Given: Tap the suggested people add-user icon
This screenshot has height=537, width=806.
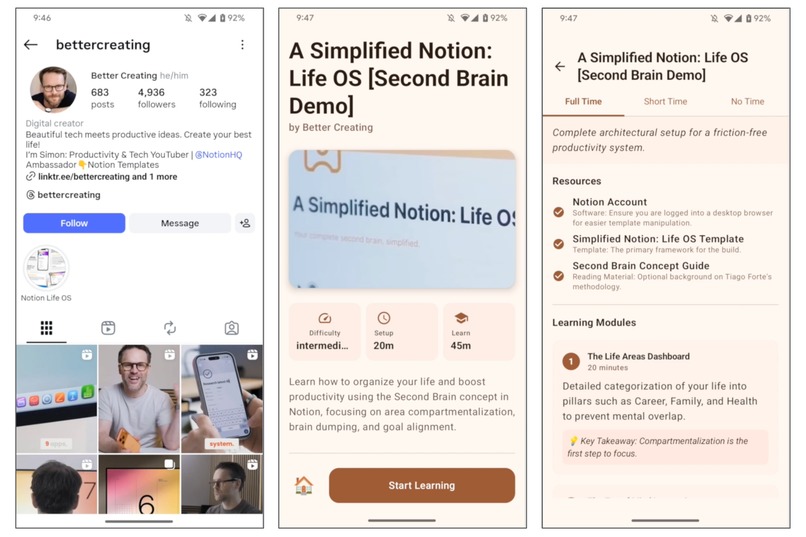Looking at the screenshot, I should 245,223.
